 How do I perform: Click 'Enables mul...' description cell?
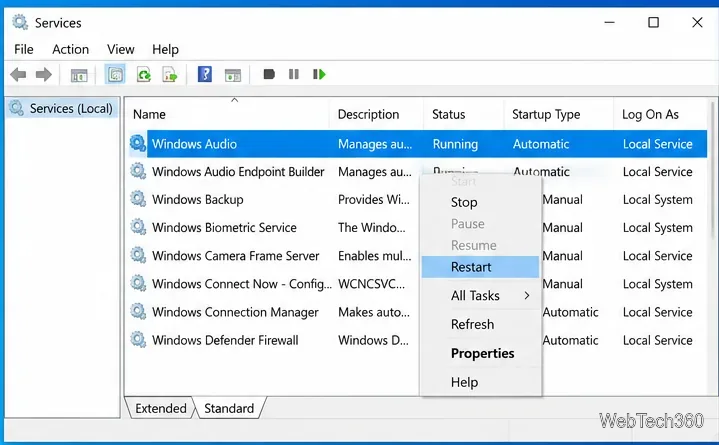pyautogui.click(x=375, y=256)
